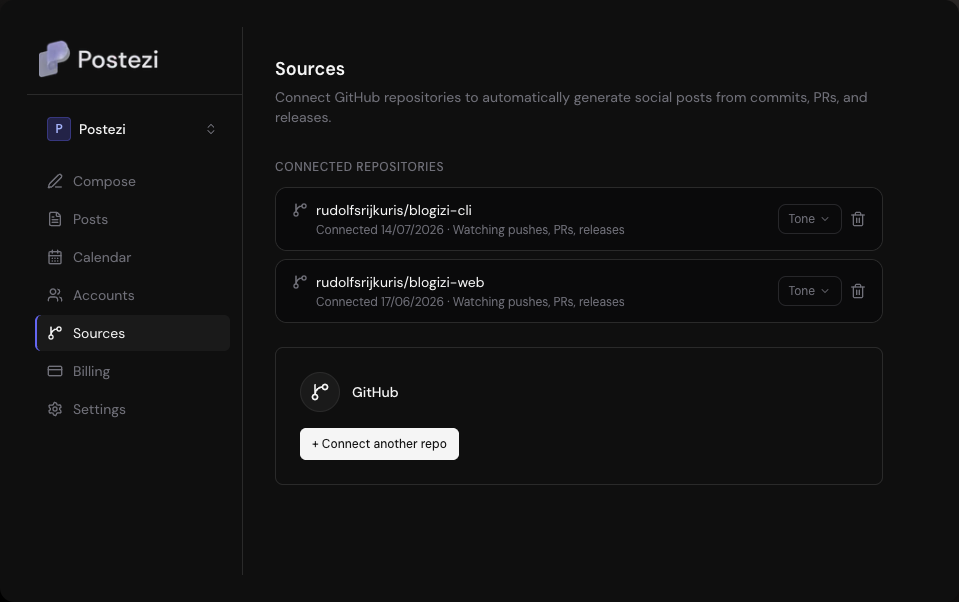The image size is (959, 602).
Task: Click the GitHub label in connect card
Action: coord(375,392)
